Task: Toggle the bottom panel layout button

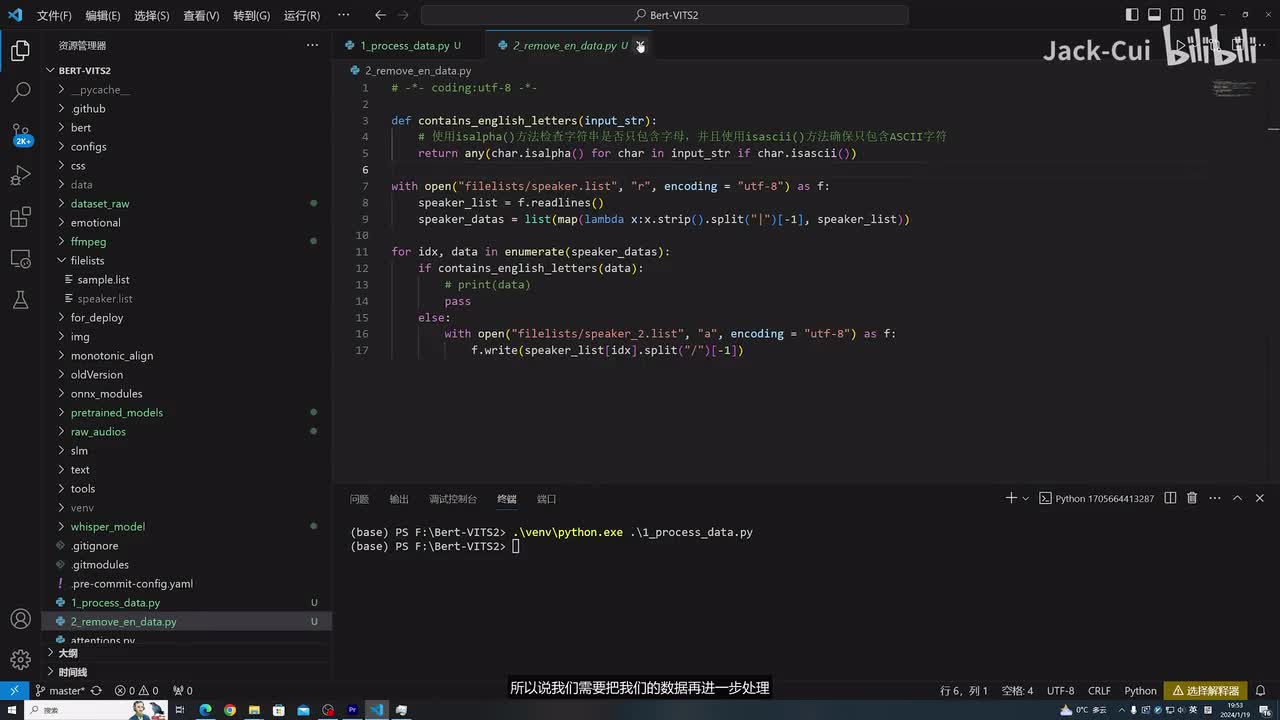Action: [1154, 15]
